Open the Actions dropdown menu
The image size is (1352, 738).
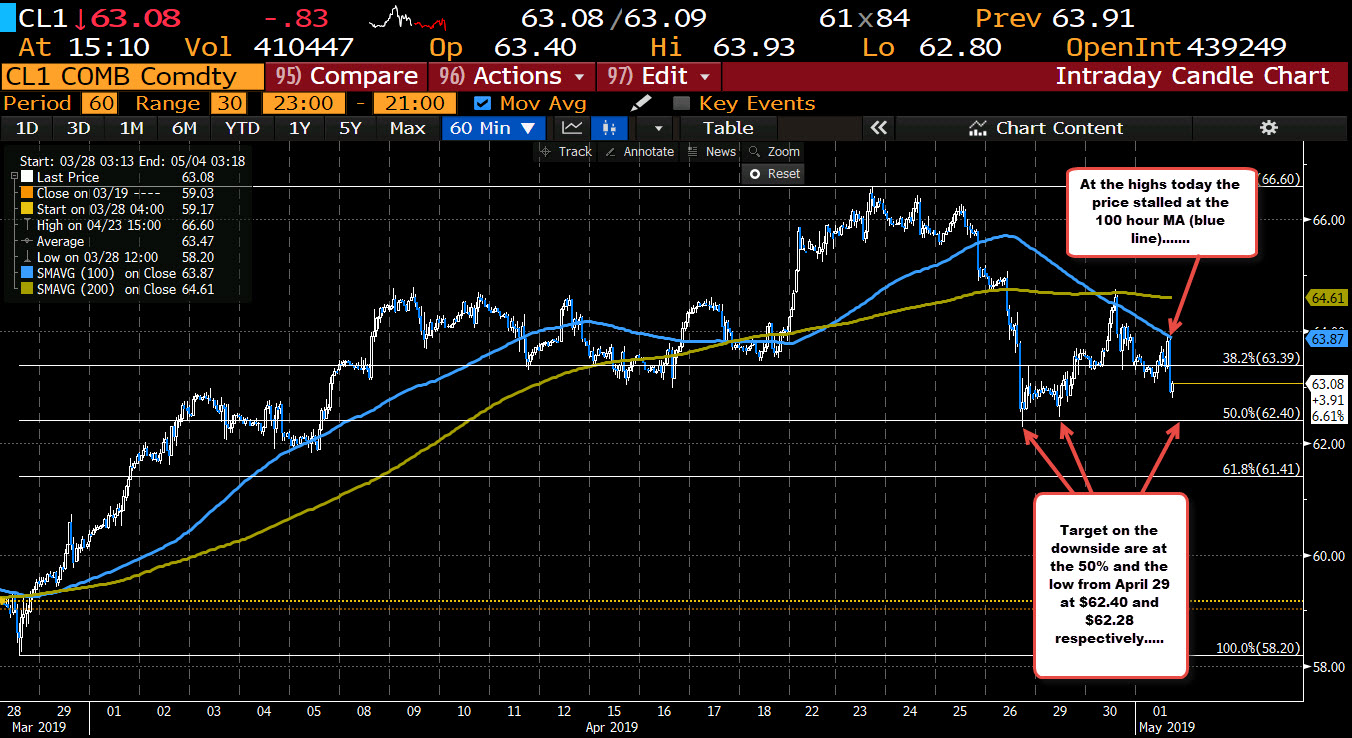[x=510, y=76]
